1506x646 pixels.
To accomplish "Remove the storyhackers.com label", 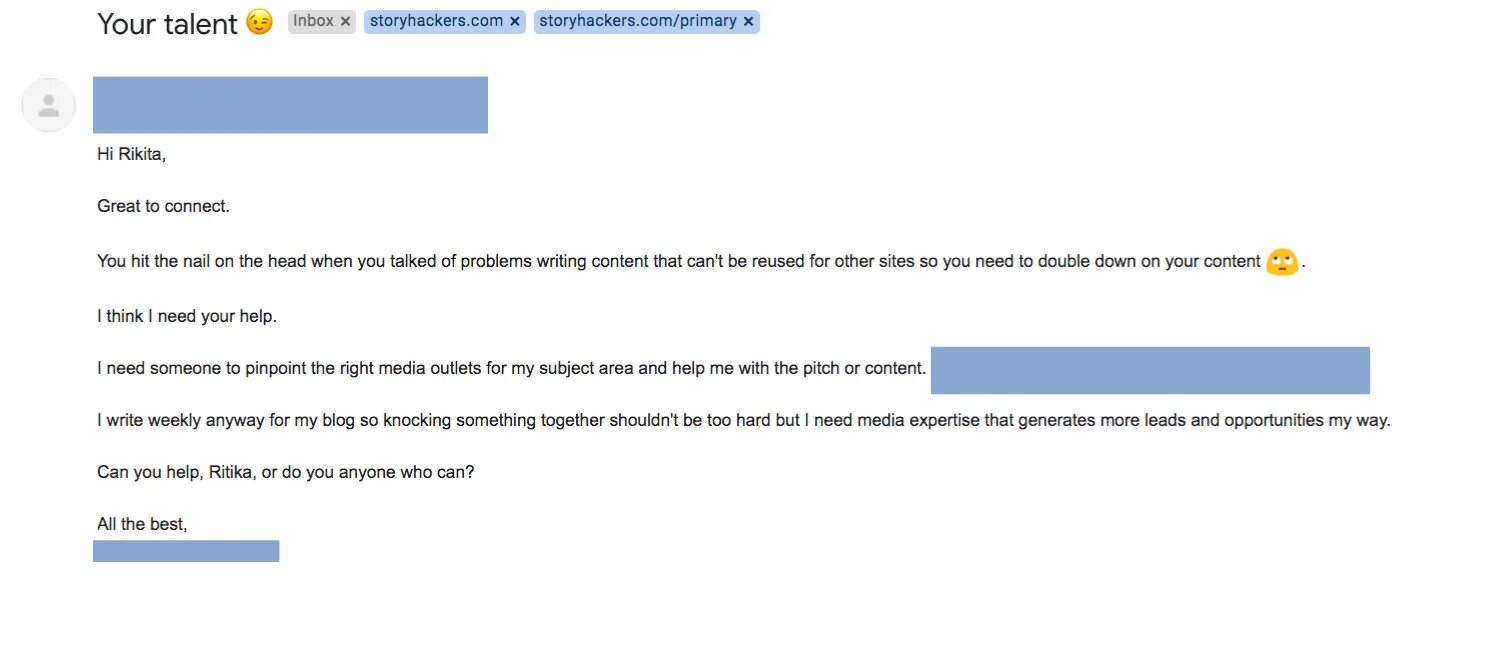I will click(x=515, y=21).
